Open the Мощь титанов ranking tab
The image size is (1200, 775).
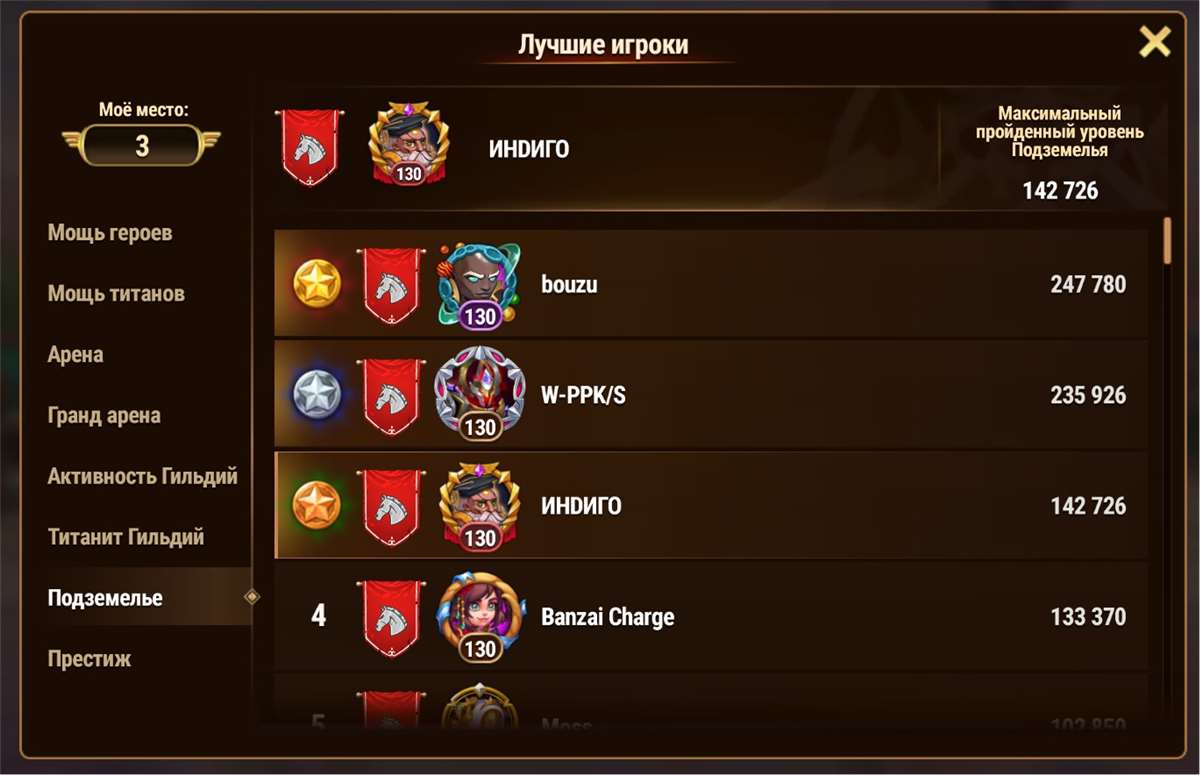[116, 294]
